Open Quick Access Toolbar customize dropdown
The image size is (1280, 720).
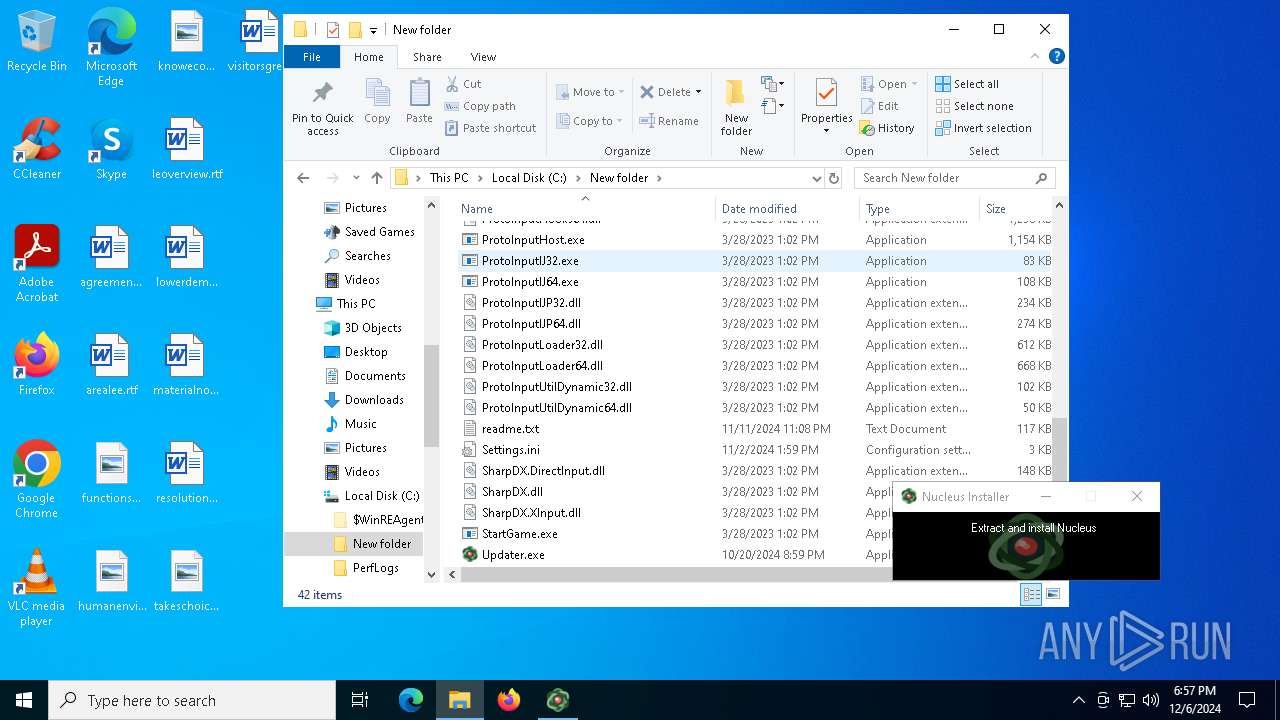point(373,31)
